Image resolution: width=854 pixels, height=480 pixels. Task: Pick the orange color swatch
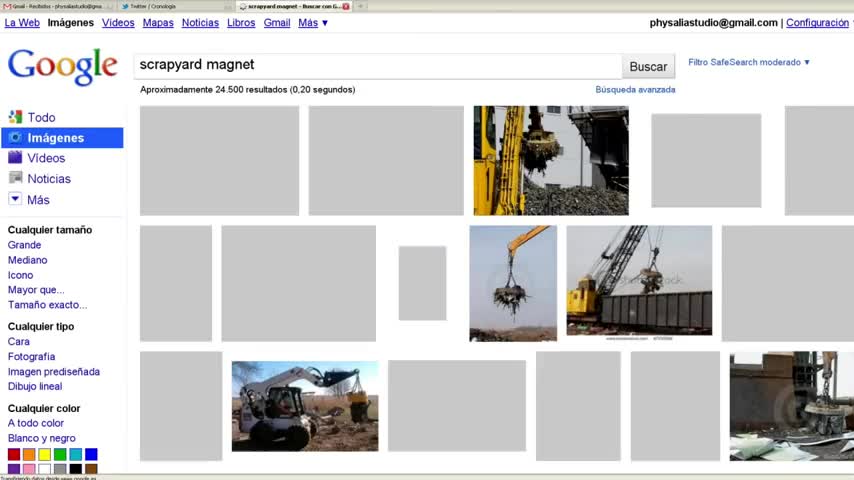[29, 454]
